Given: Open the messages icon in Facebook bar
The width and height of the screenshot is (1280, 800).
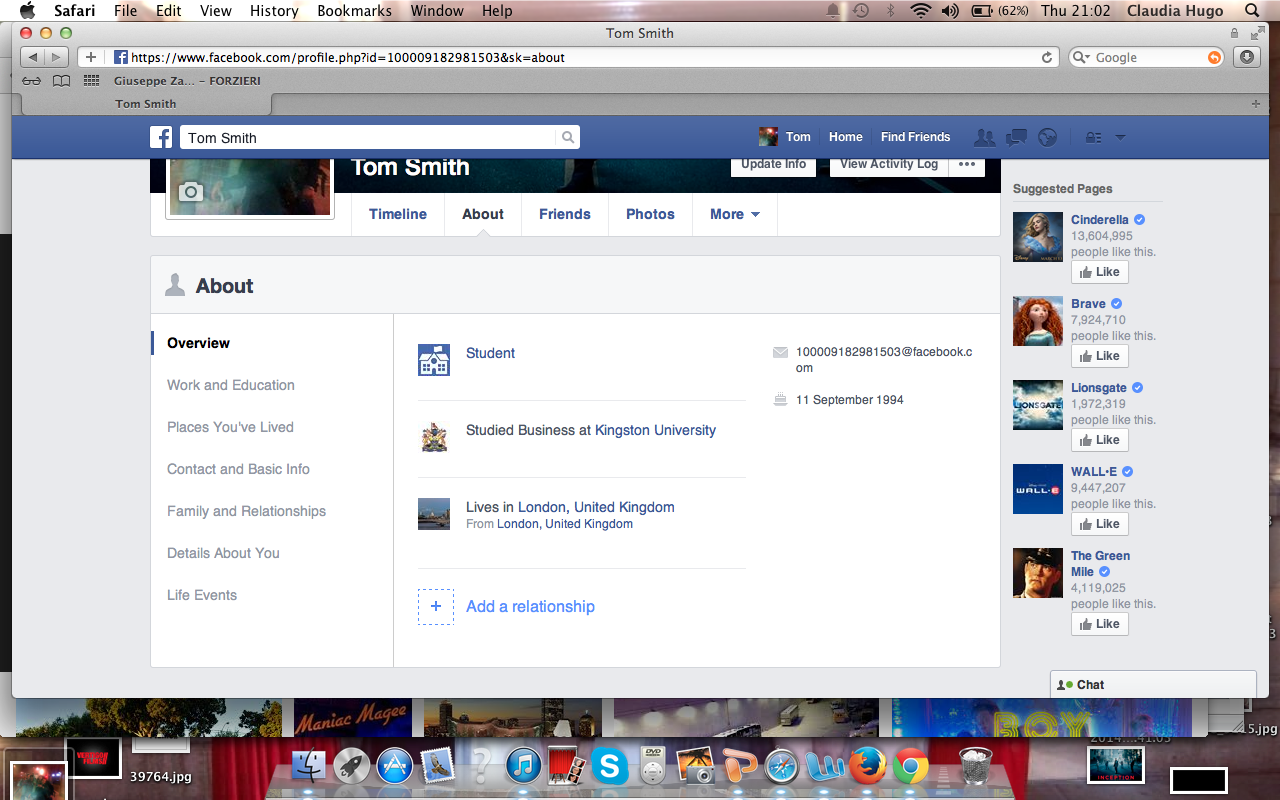Looking at the screenshot, I should point(1016,137).
